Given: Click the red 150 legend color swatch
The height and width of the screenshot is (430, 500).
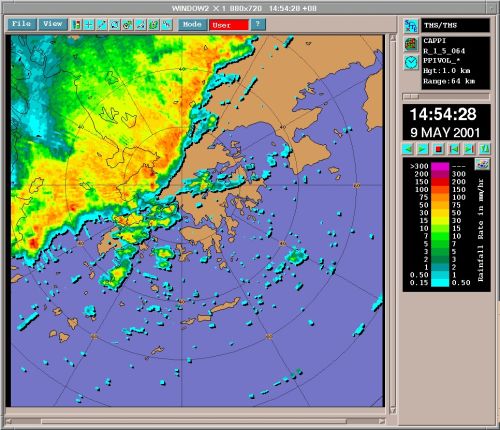Looking at the screenshot, I should pos(440,182).
